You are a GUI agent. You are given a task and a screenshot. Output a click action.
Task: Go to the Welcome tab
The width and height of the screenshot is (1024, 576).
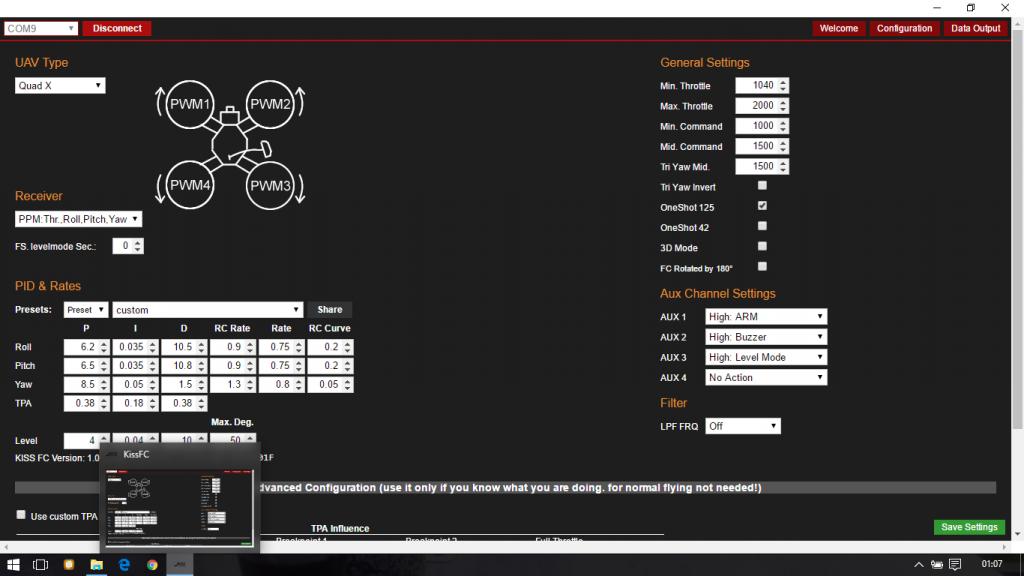pyautogui.click(x=838, y=28)
